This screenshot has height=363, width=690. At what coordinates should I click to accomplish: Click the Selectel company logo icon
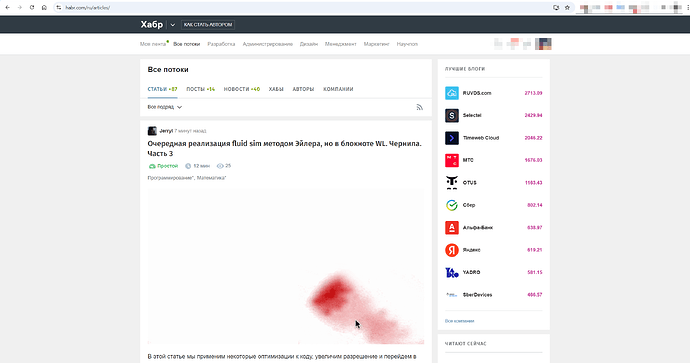(x=451, y=115)
